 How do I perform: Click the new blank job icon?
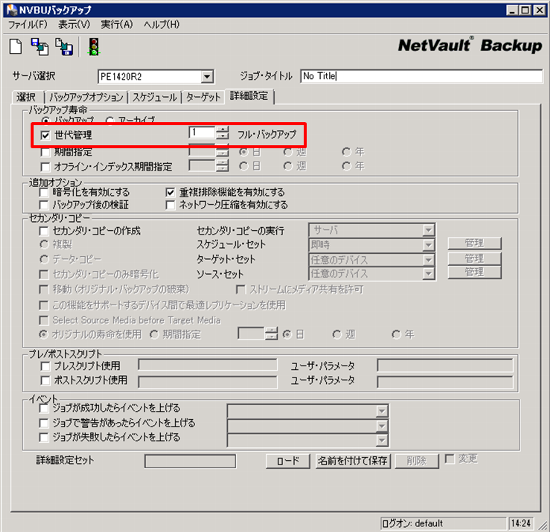(15, 47)
